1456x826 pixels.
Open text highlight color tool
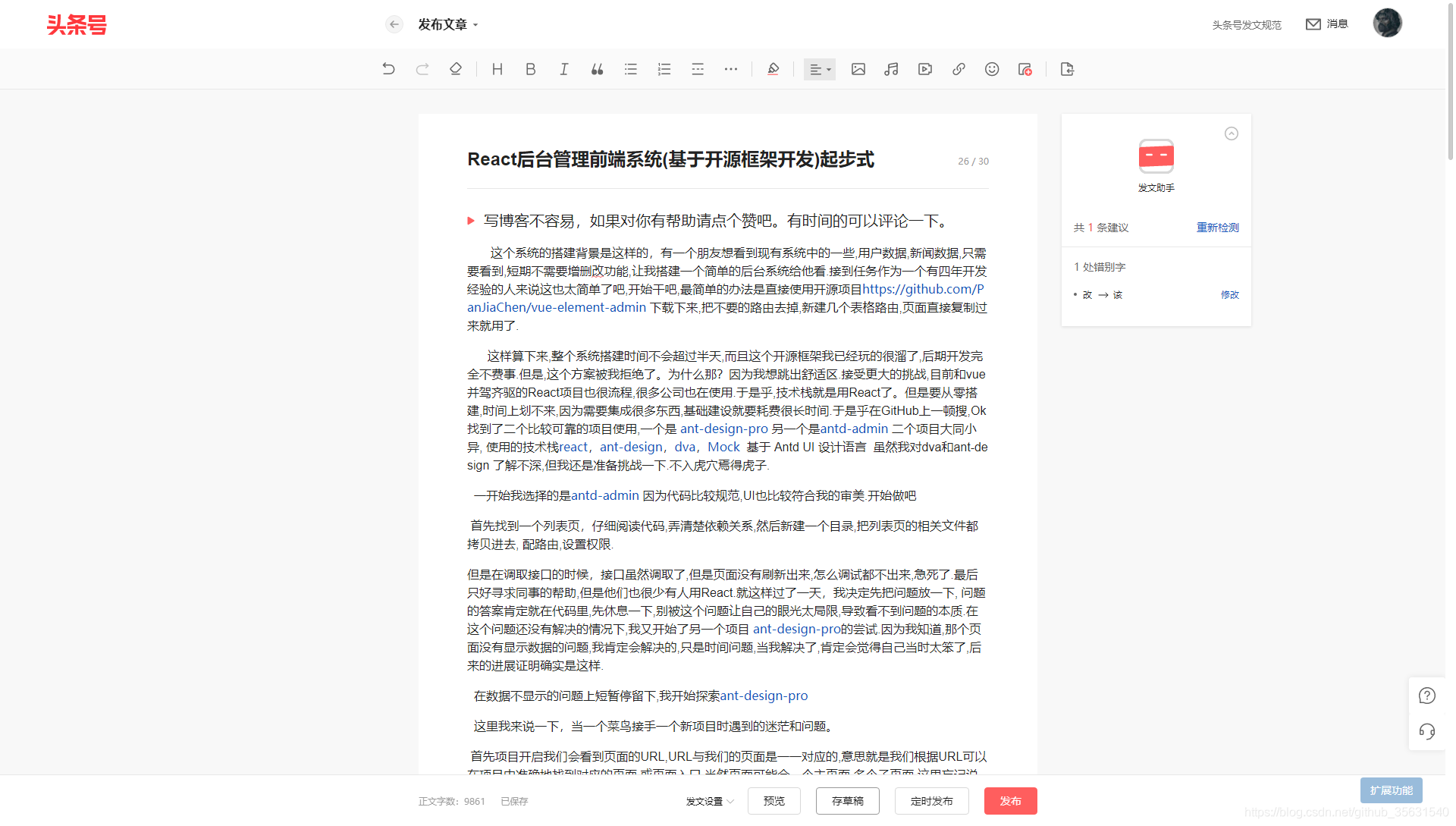tap(773, 69)
